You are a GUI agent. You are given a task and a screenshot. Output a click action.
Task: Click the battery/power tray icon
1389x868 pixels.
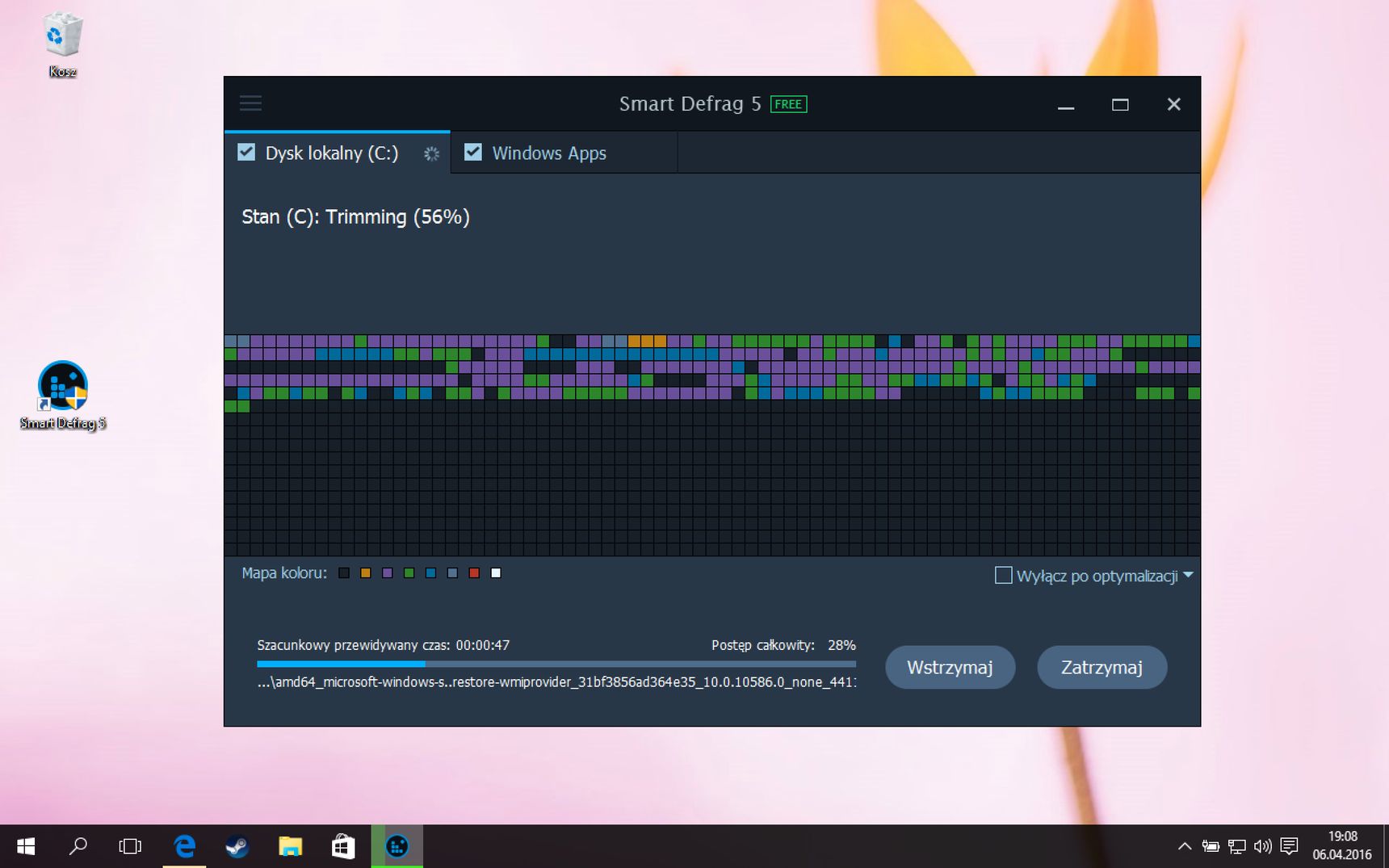point(1211,846)
